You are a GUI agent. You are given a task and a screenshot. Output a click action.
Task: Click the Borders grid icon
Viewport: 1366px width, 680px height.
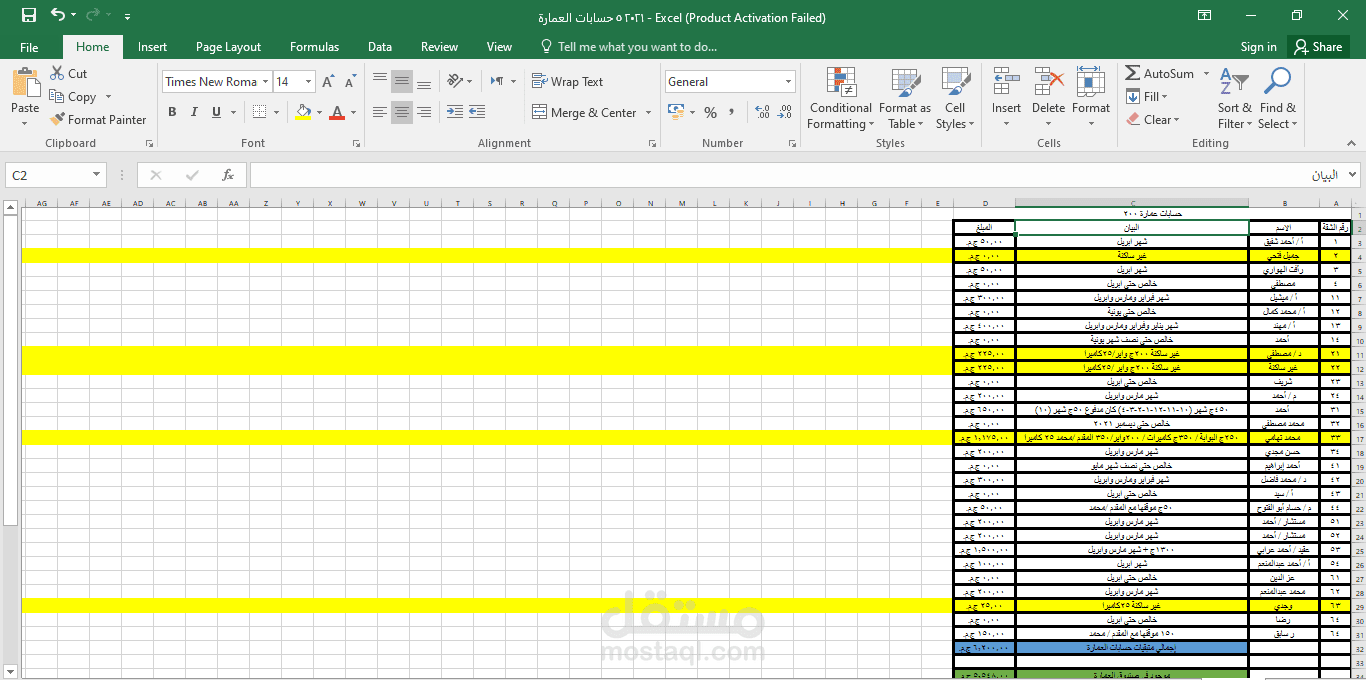coord(259,113)
